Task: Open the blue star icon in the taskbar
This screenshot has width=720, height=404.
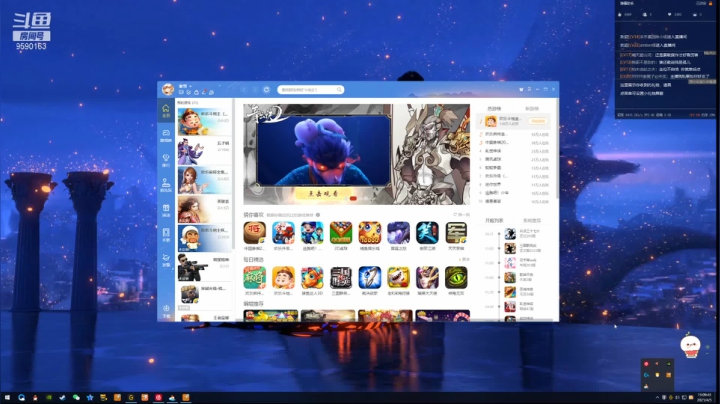Action: pyautogui.click(x=90, y=398)
